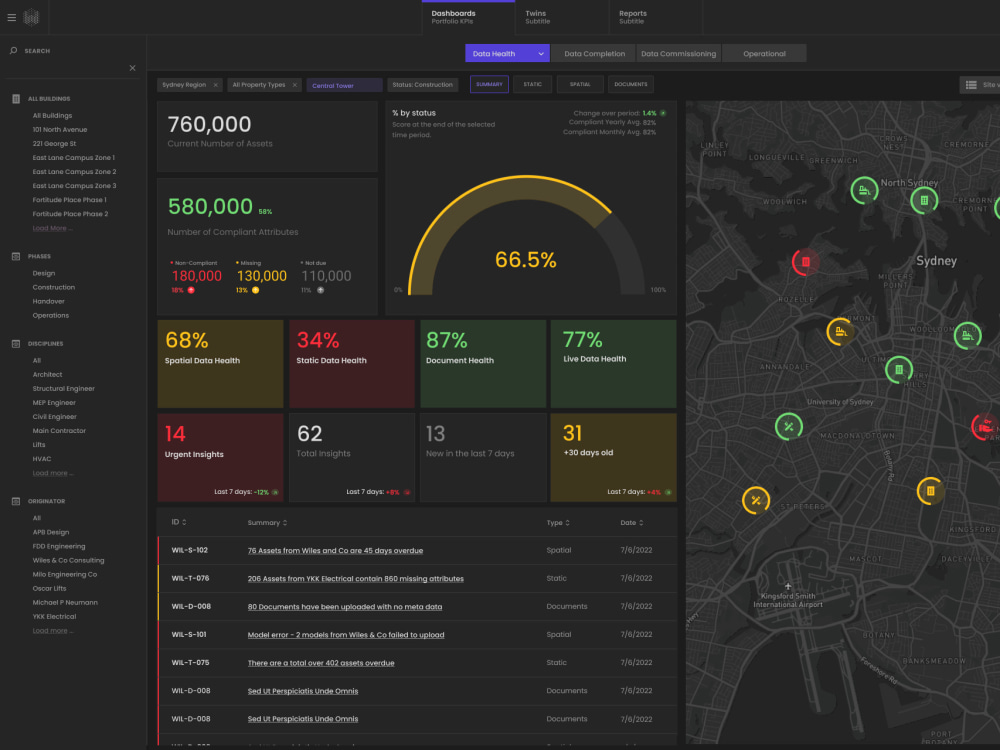Select 221 George St building
Viewport: 1000px width, 750px height.
[x=54, y=143]
